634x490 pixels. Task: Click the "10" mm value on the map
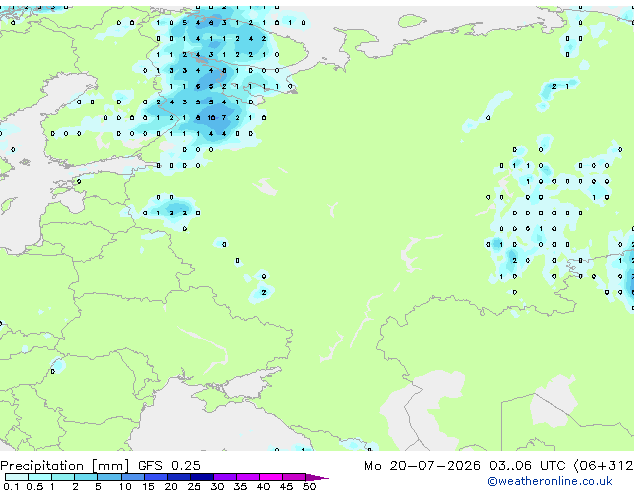click(x=211, y=118)
